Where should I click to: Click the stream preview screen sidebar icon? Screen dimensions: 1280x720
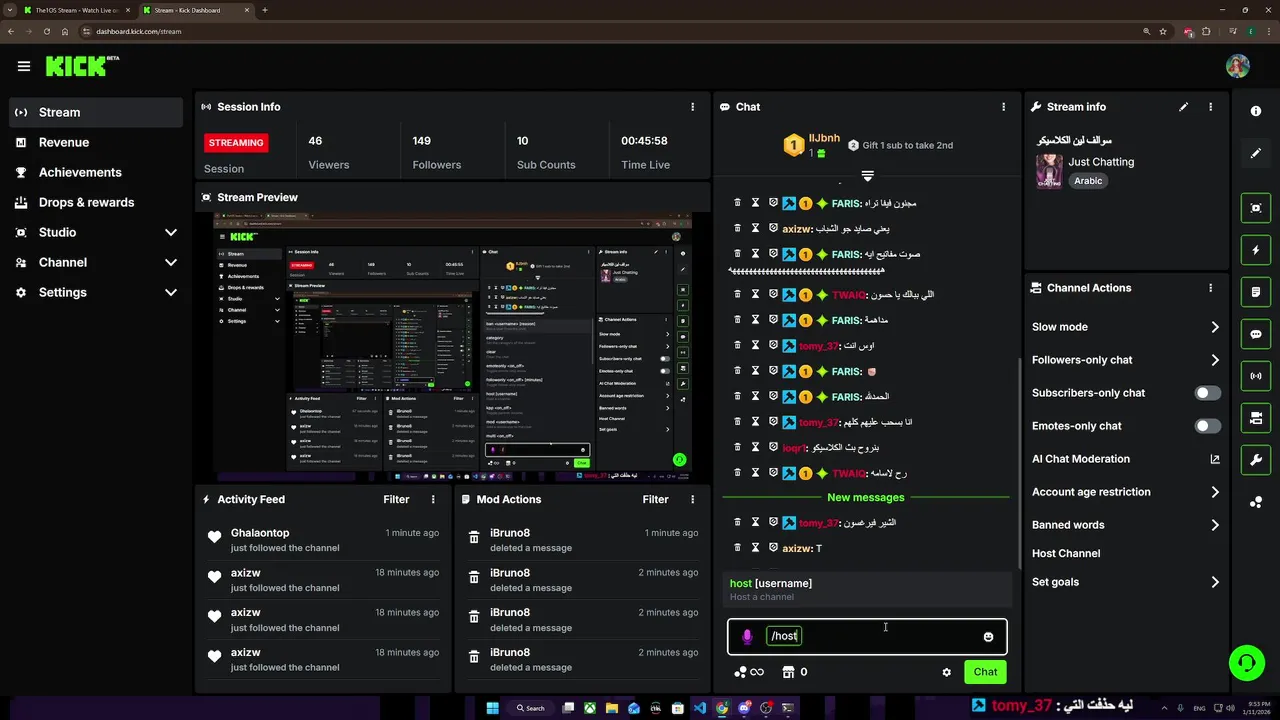[x=1256, y=208]
